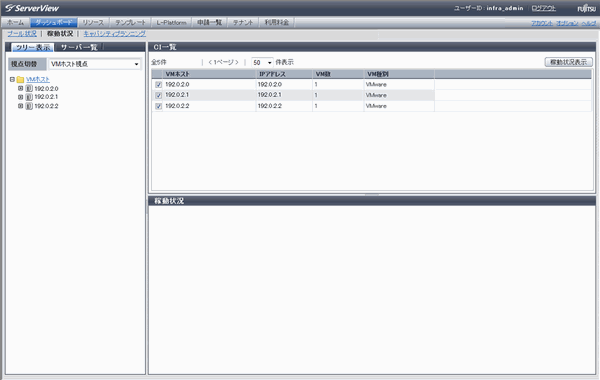Collapse the VMホスト root folder node
The image size is (600, 380).
[12, 80]
